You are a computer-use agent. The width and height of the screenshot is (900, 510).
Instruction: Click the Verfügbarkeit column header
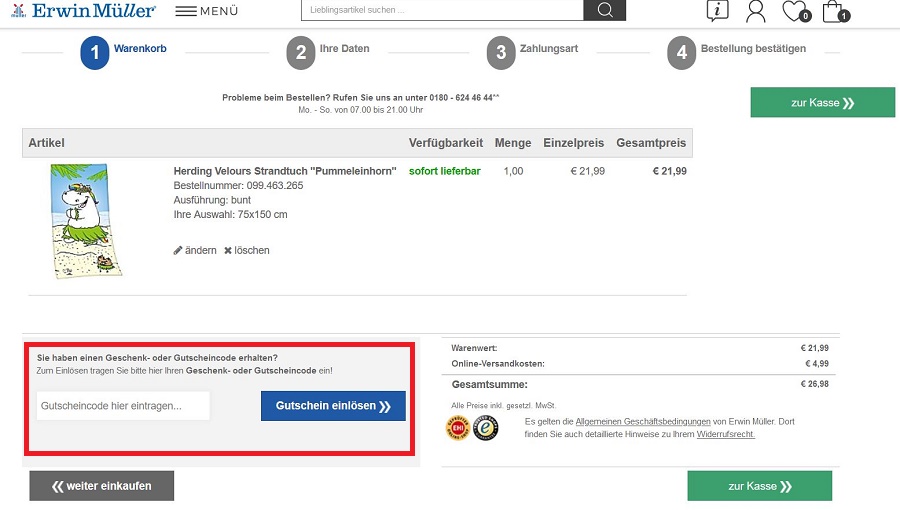[446, 143]
